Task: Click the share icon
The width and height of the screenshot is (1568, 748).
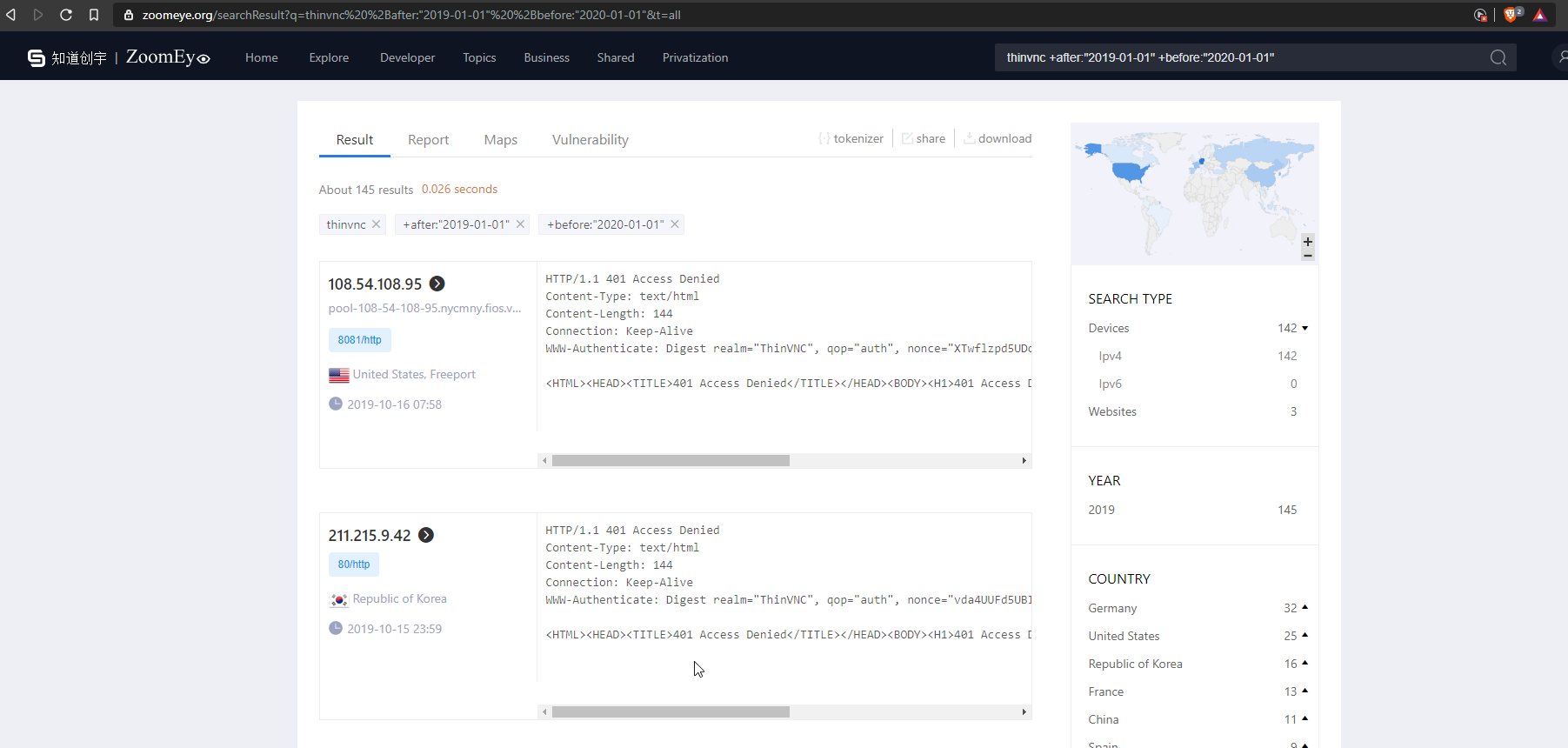Action: 907,138
